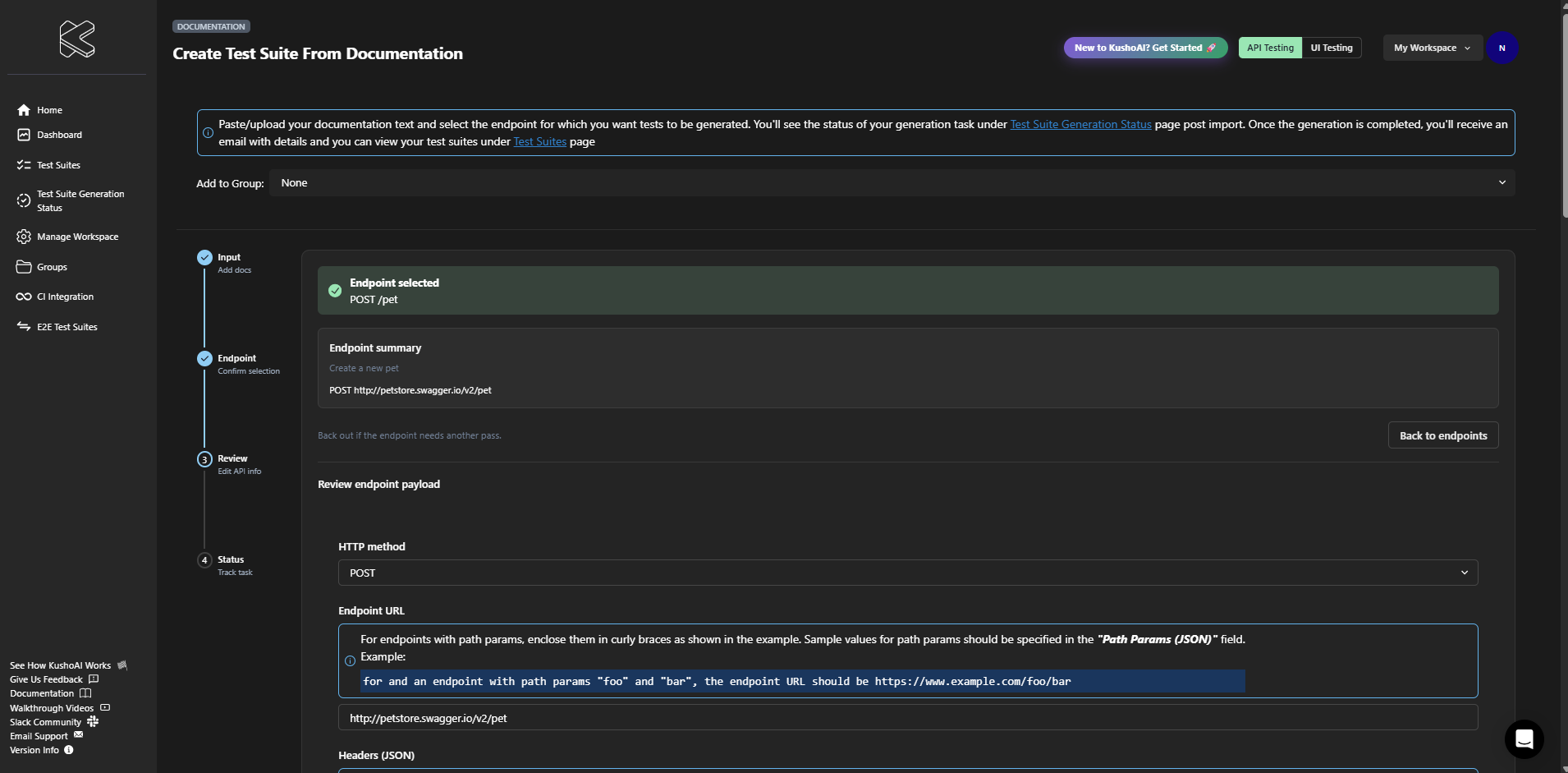
Task: Open the chat support bubble
Action: [x=1524, y=738]
